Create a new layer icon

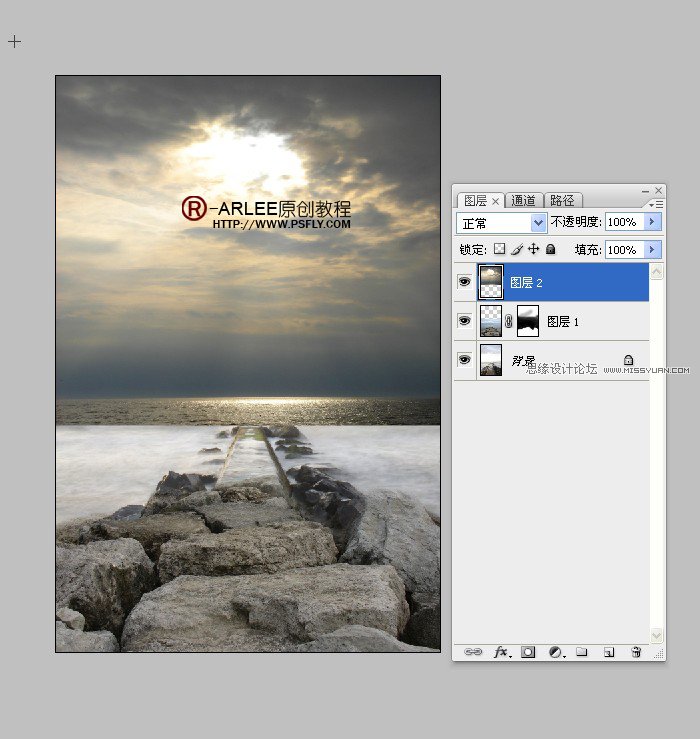point(609,652)
